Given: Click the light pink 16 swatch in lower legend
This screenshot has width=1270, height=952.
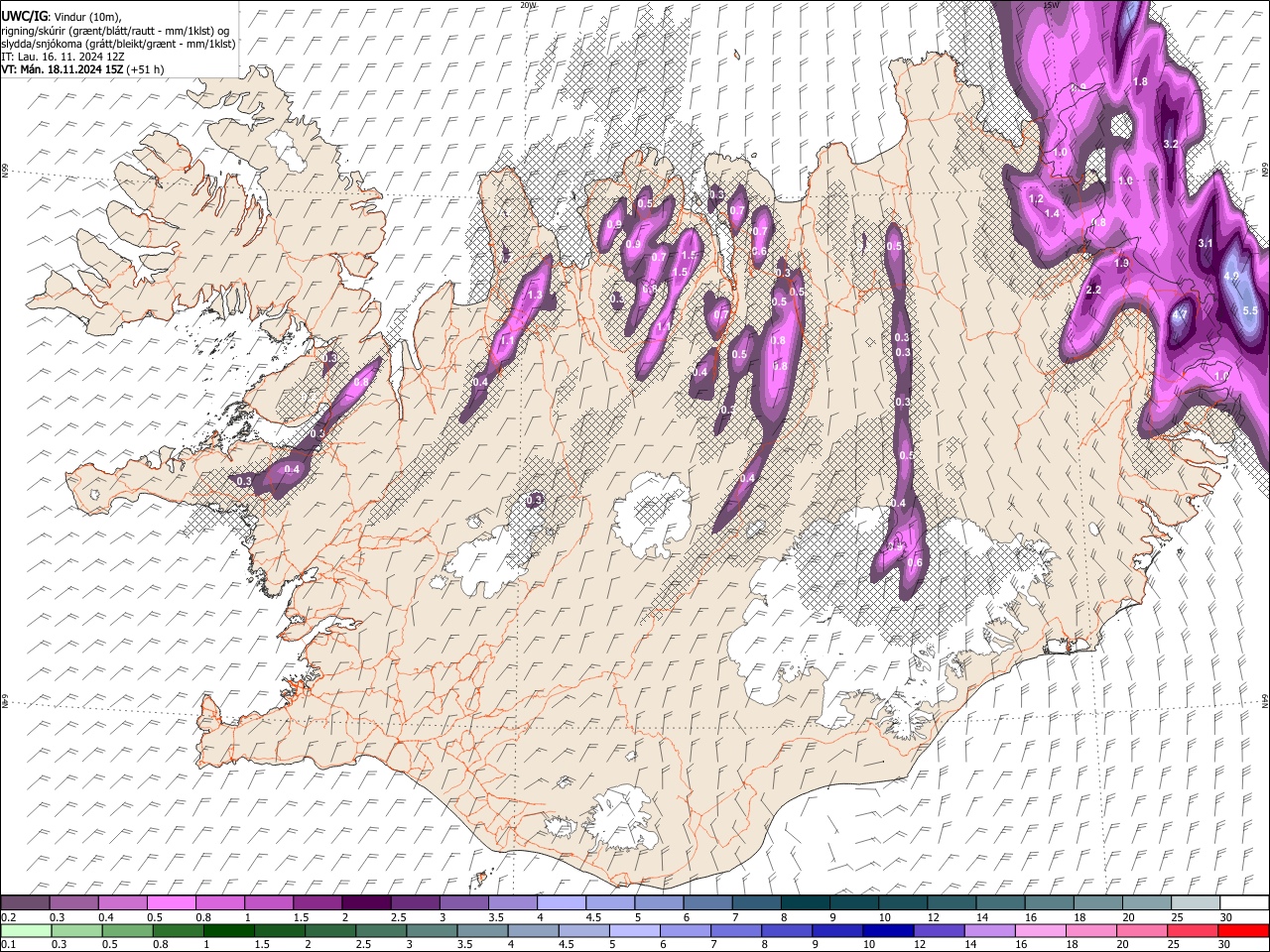Looking at the screenshot, I should click(1040, 931).
